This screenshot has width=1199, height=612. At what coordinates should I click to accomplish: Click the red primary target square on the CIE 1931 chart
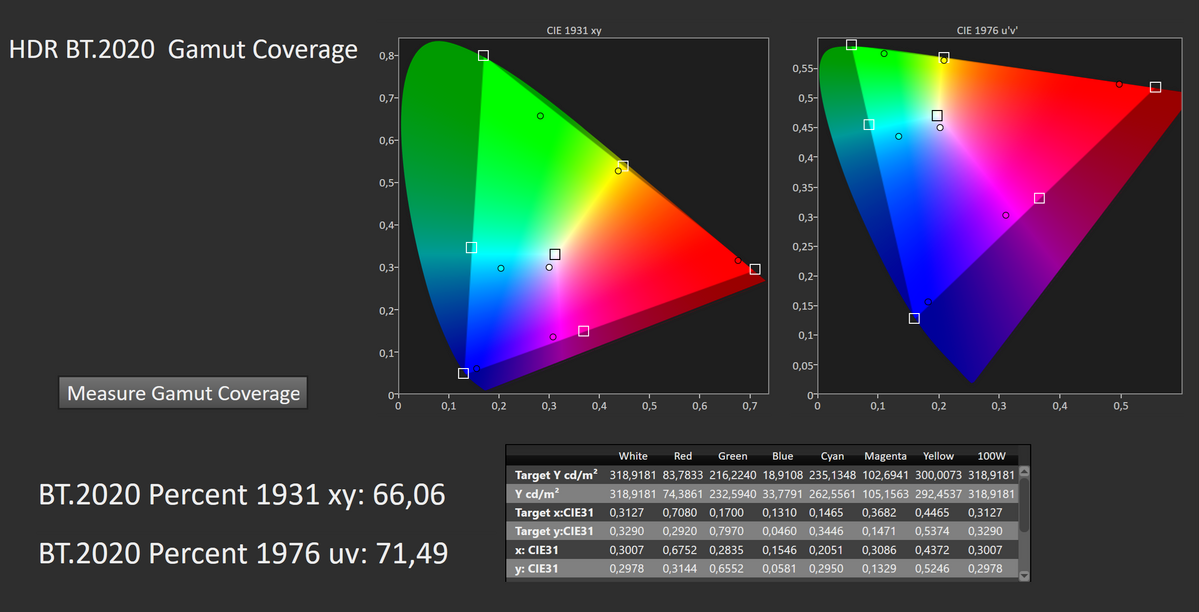(x=753, y=269)
